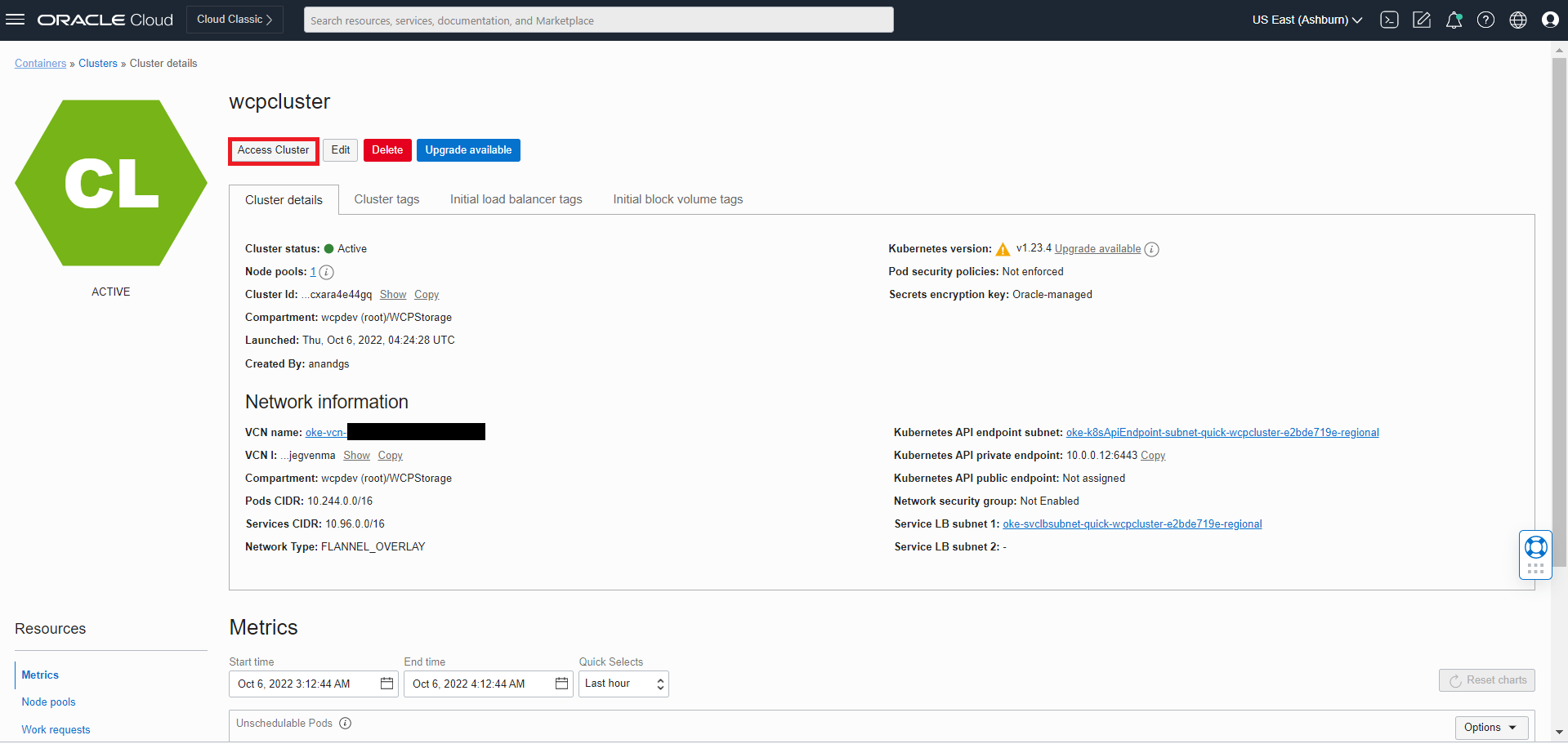Open the Kubernetes API endpoint subnet link
This screenshot has width=1568, height=744.
click(x=1222, y=433)
